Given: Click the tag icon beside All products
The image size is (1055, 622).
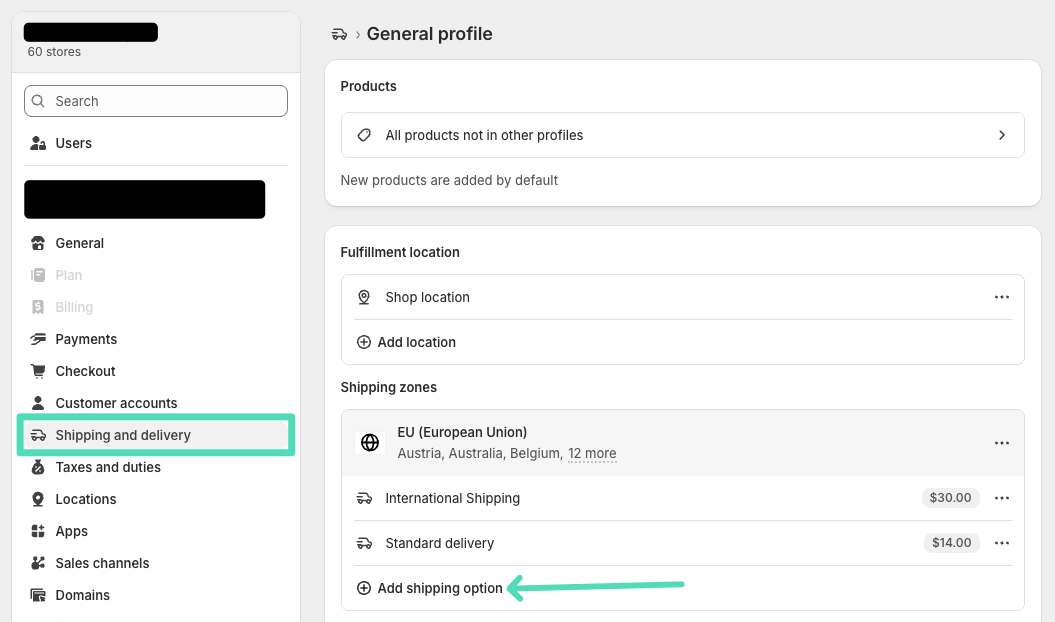Looking at the screenshot, I should click(364, 135).
